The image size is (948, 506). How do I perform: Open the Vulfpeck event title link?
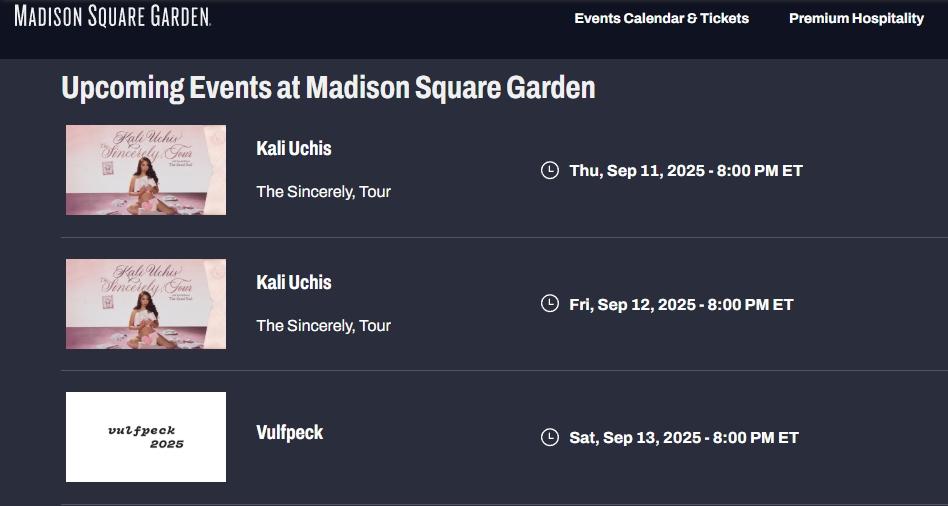pyautogui.click(x=290, y=432)
